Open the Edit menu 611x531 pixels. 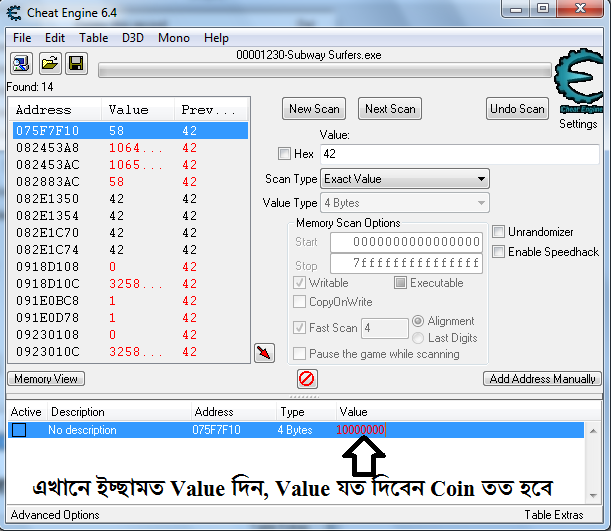[55, 38]
